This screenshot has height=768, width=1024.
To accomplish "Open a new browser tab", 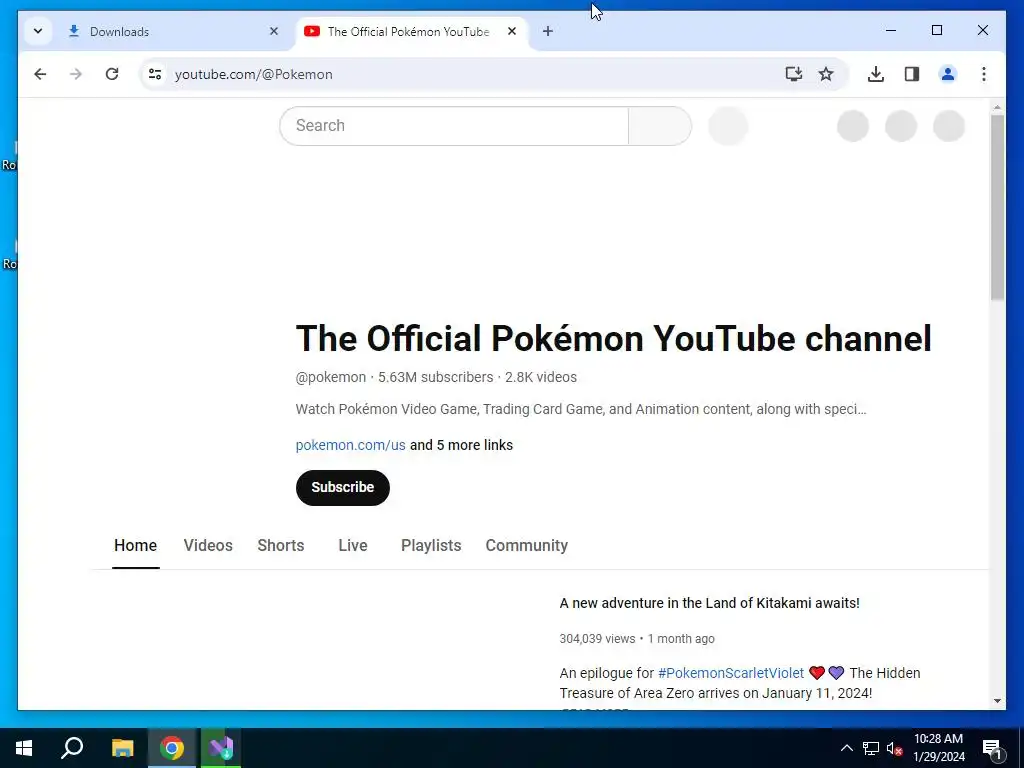I will point(548,31).
